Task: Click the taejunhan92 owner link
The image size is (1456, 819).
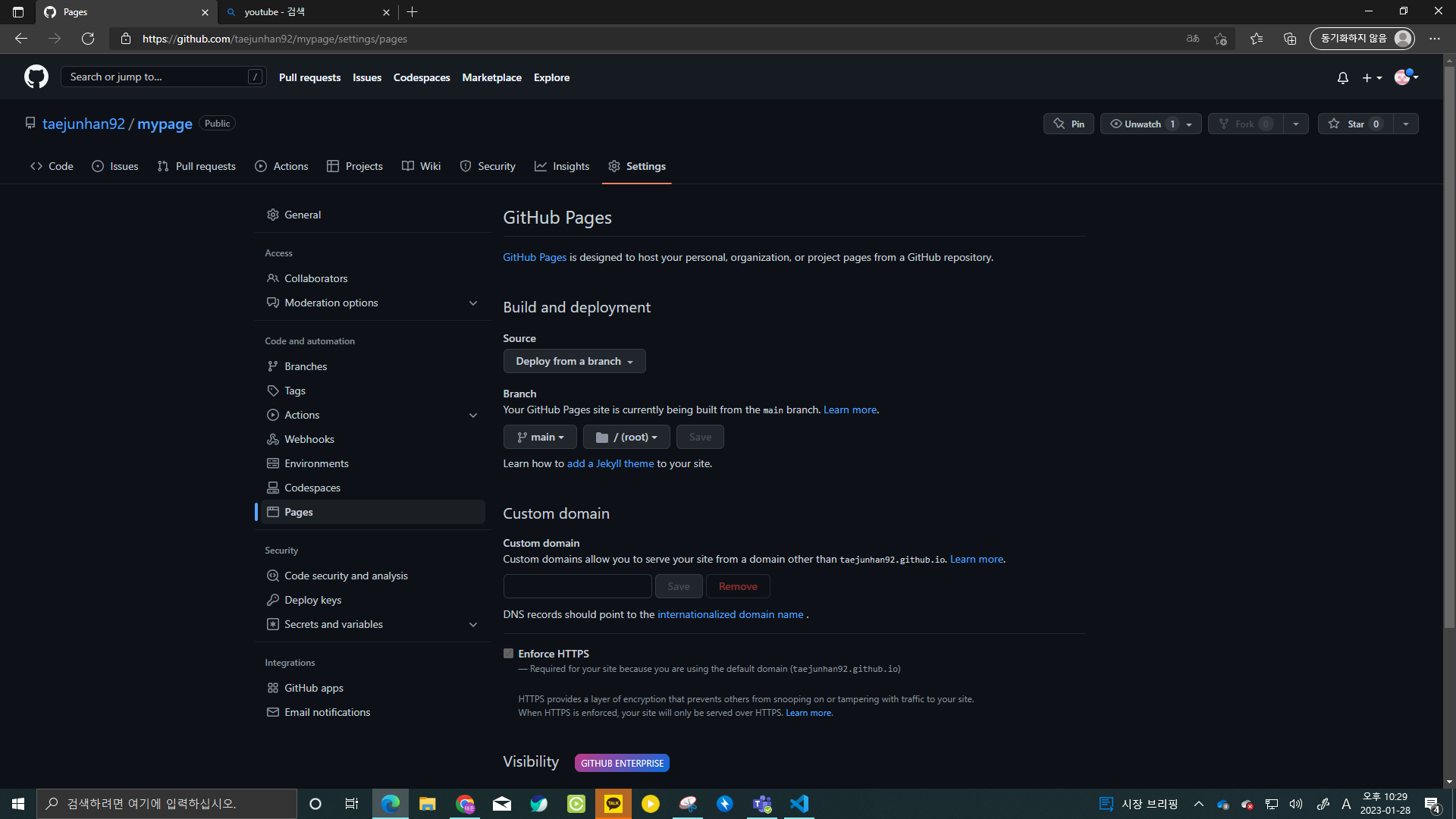Action: point(83,124)
